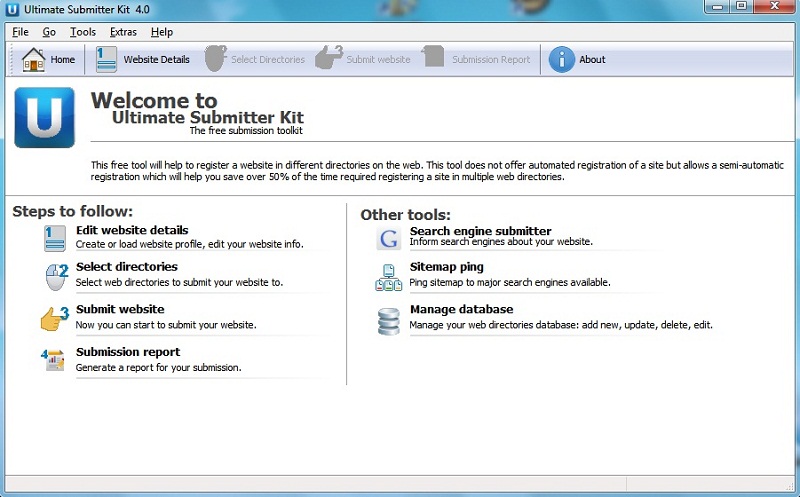Screen dimensions: 800x497
Task: Click 'Create or load website profile' description text
Action: [189, 244]
